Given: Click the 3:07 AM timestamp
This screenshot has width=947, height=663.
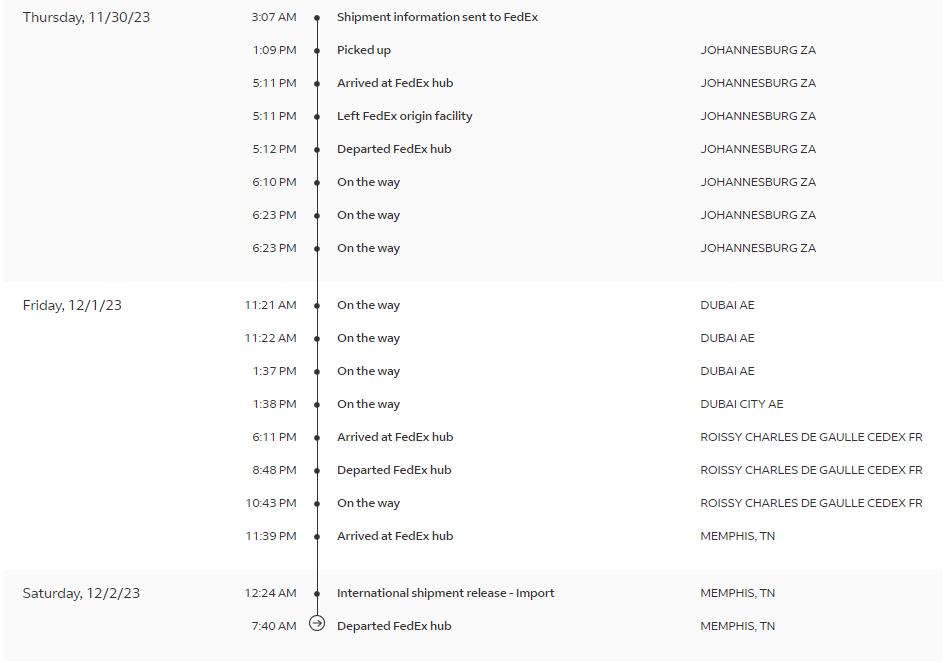Looking at the screenshot, I should click(x=274, y=18).
